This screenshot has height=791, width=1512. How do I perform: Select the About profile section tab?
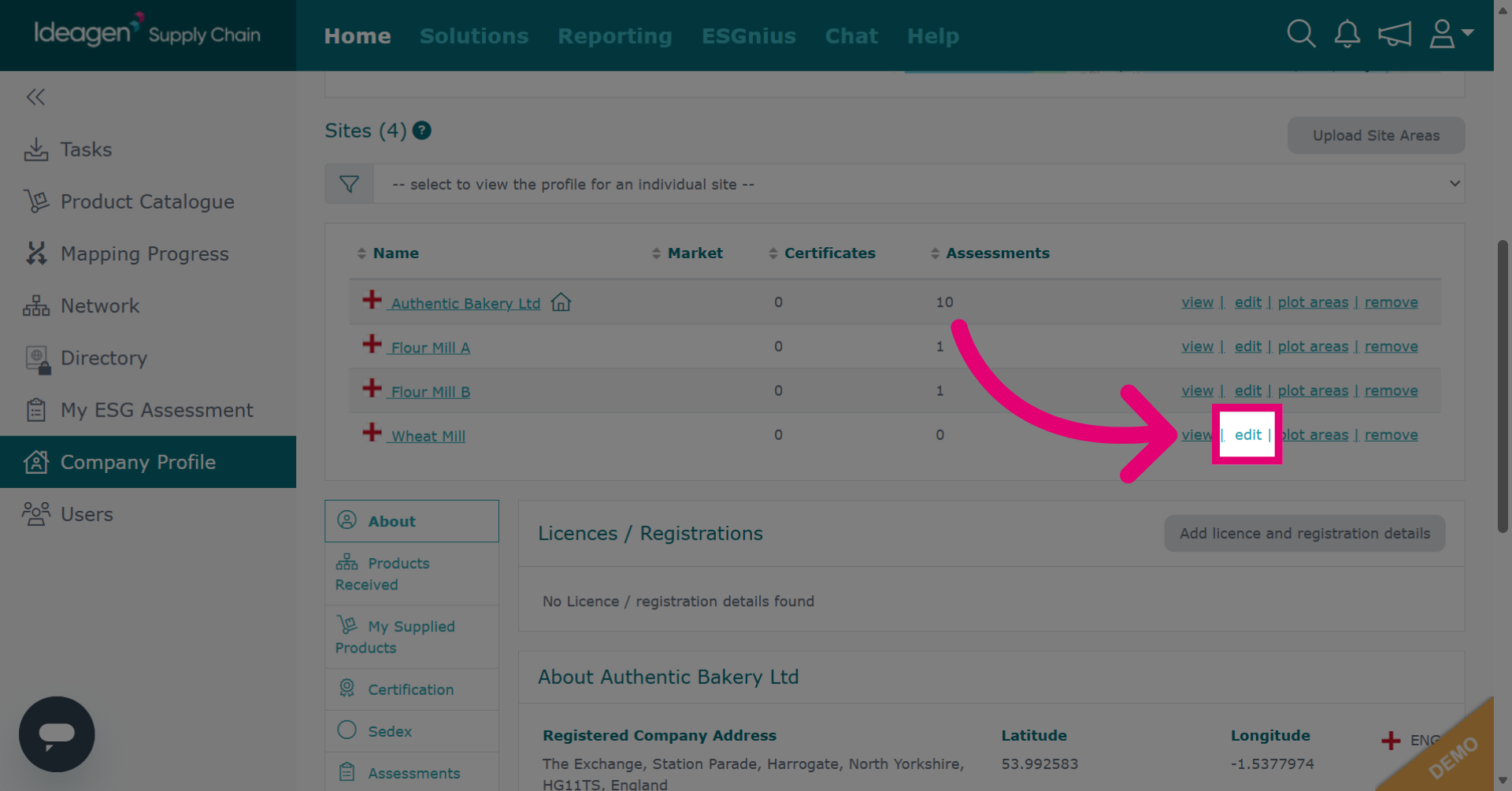coord(412,521)
